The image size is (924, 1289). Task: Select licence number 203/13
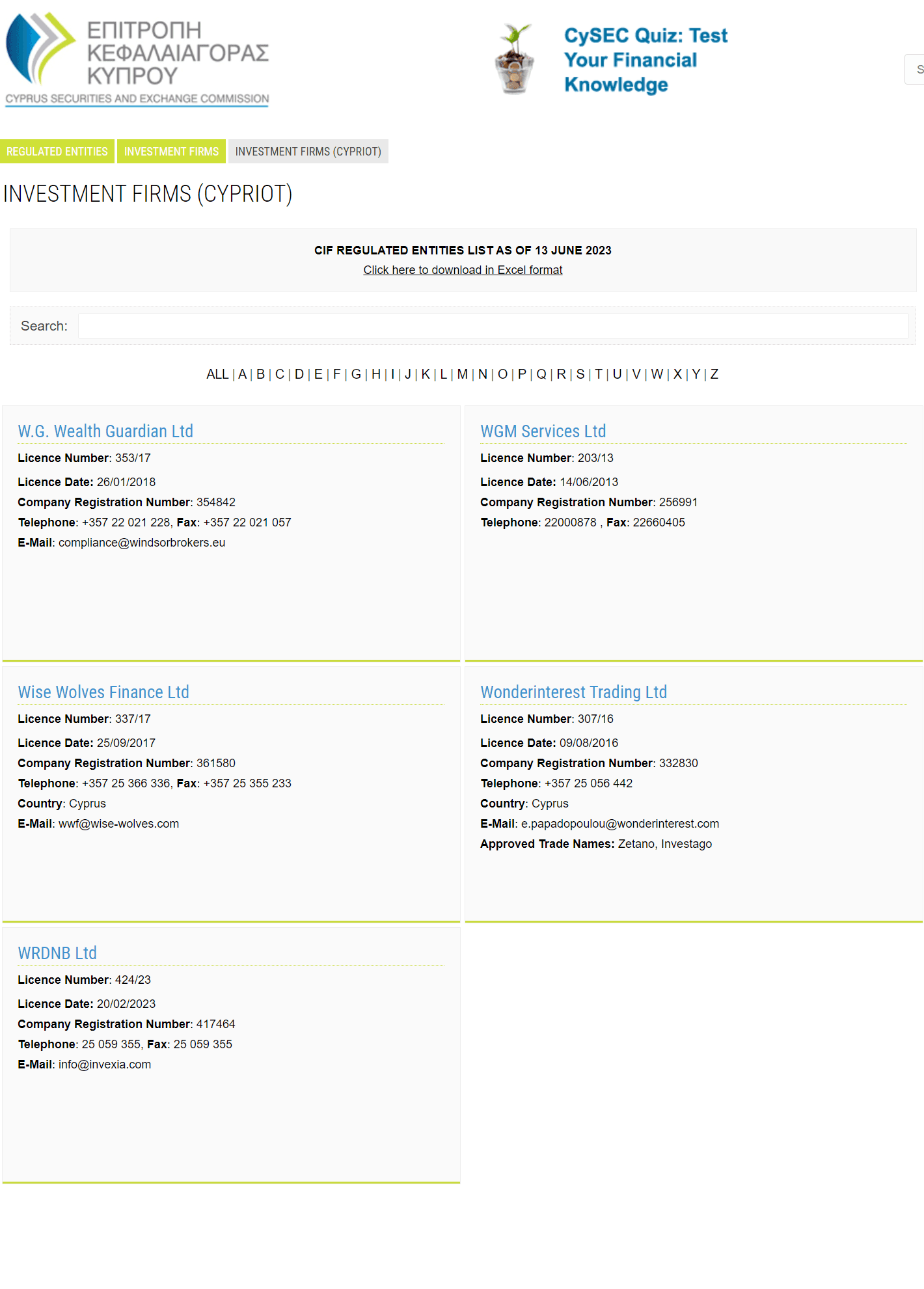pos(595,458)
